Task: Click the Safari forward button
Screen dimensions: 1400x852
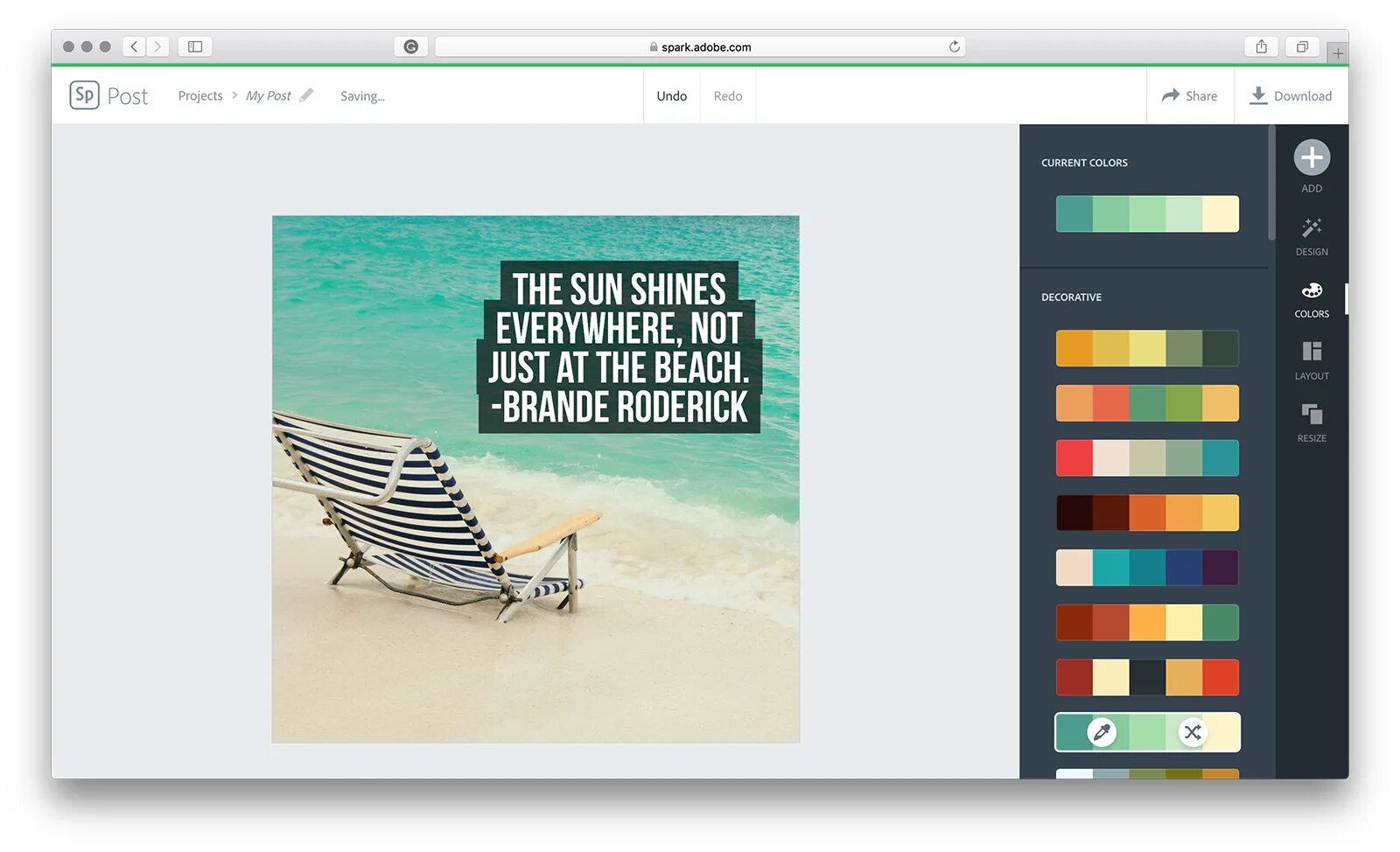Action: pos(157,46)
